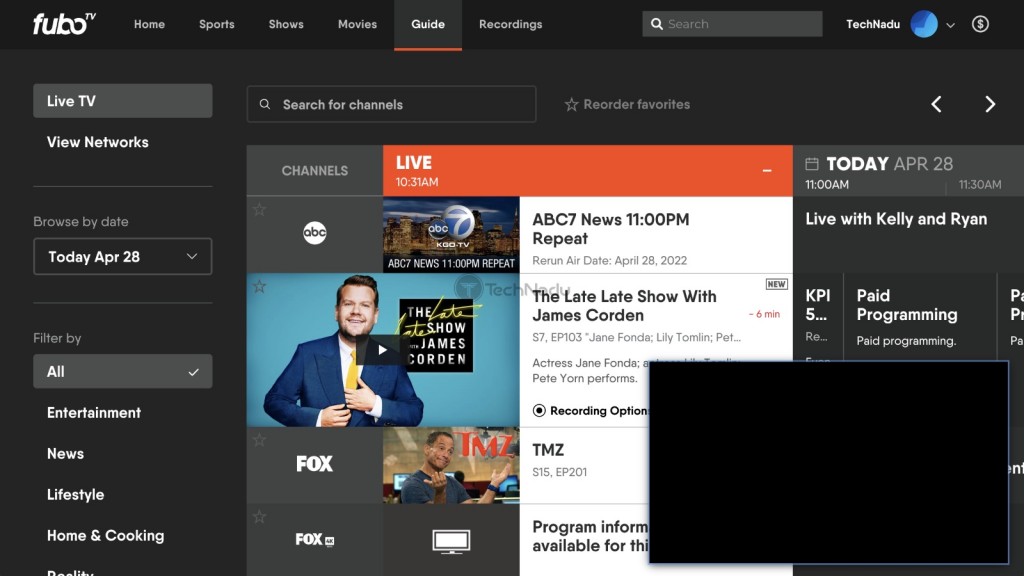This screenshot has width=1024, height=576.
Task: Filter by Entertainment
Action: (x=94, y=413)
